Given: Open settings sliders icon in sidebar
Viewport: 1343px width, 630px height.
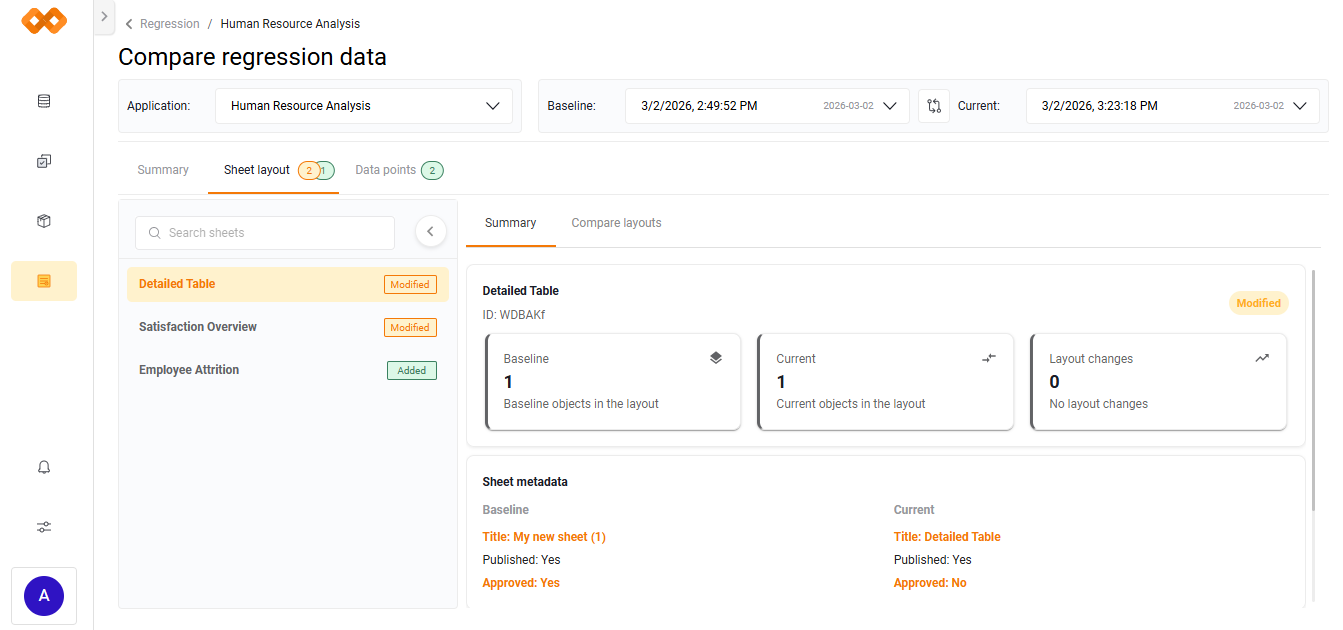Looking at the screenshot, I should coord(44,527).
